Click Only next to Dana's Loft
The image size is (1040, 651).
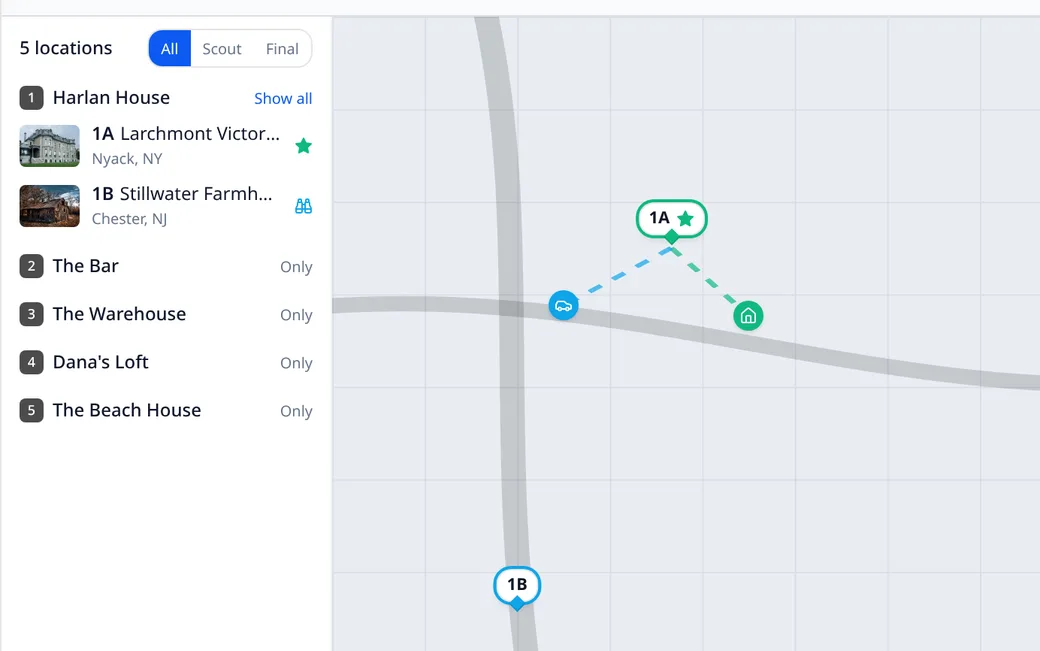click(x=296, y=363)
